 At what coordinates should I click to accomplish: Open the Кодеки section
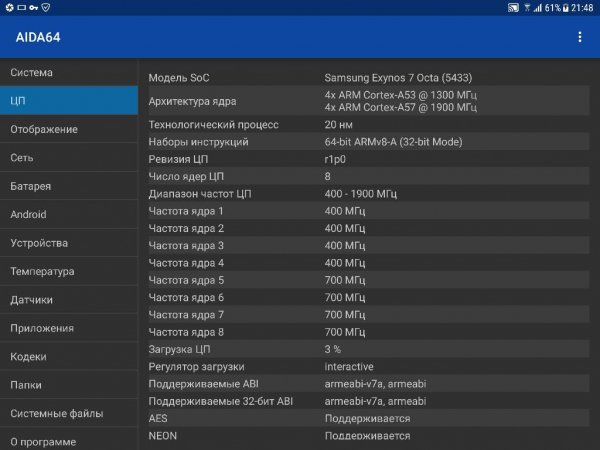pos(69,357)
